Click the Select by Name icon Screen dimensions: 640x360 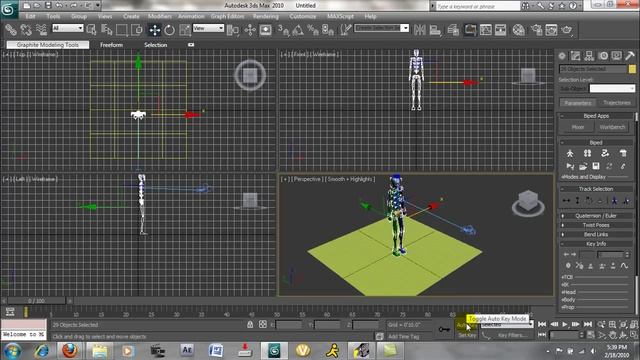(x=107, y=30)
